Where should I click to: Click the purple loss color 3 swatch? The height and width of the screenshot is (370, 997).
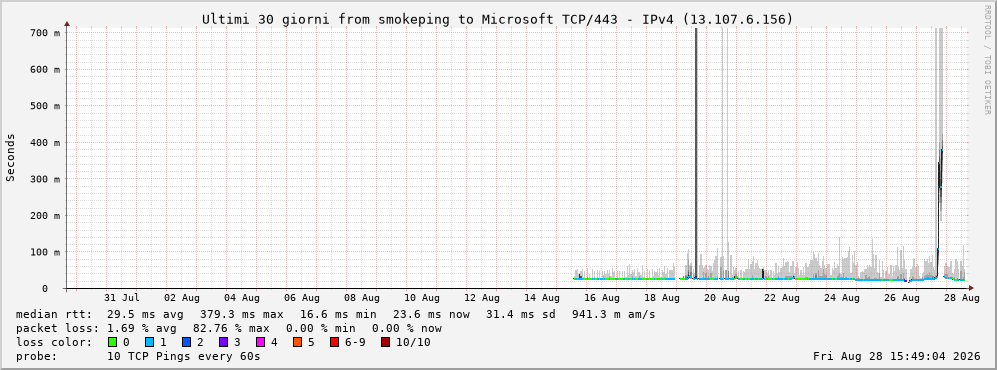point(223,342)
